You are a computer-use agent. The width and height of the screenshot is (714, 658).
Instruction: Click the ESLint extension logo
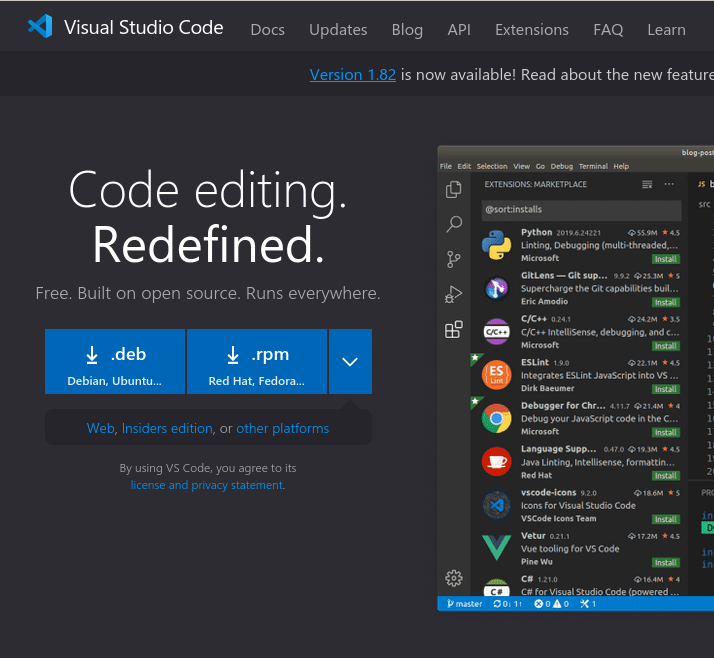(x=496, y=375)
